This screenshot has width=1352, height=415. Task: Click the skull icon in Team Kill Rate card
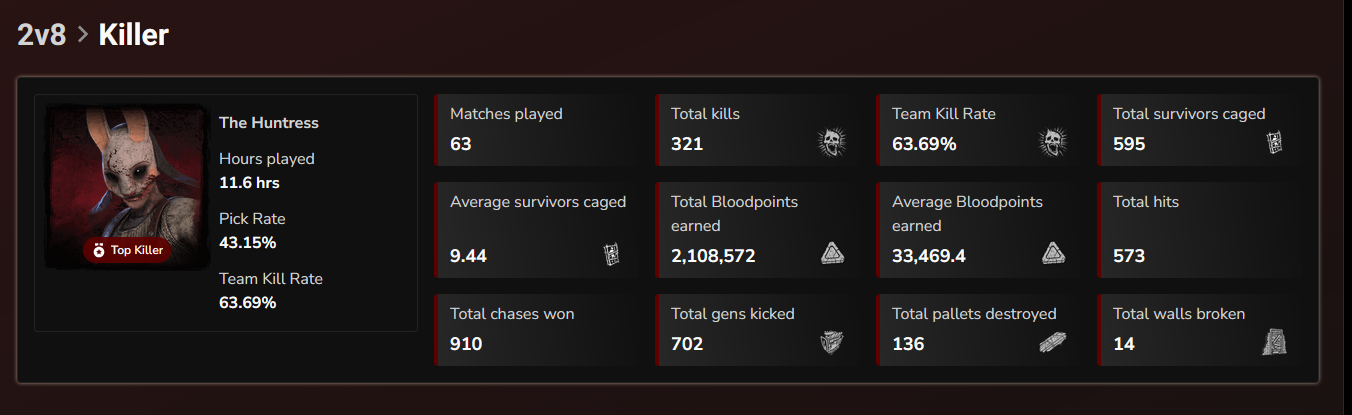pyautogui.click(x=1052, y=142)
